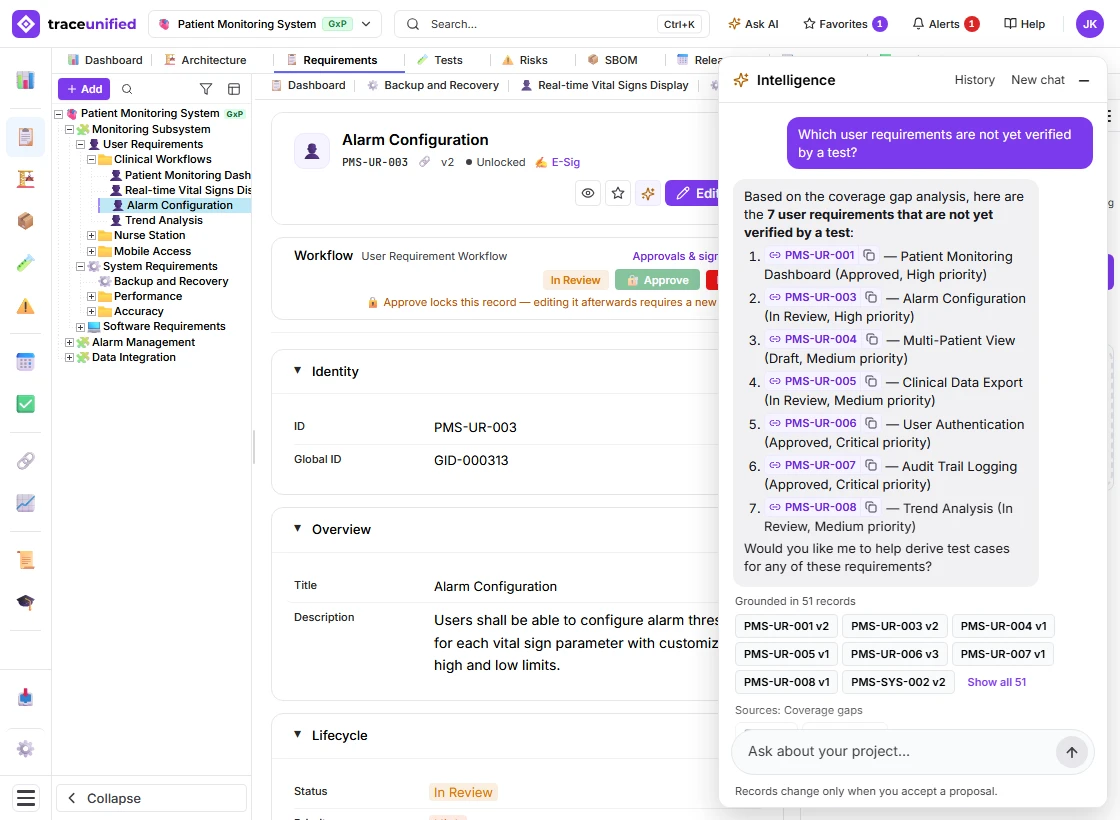Open the Real-time Vital Signs Display sub-tab
Screen dimensions: 1120x820
tap(605, 85)
